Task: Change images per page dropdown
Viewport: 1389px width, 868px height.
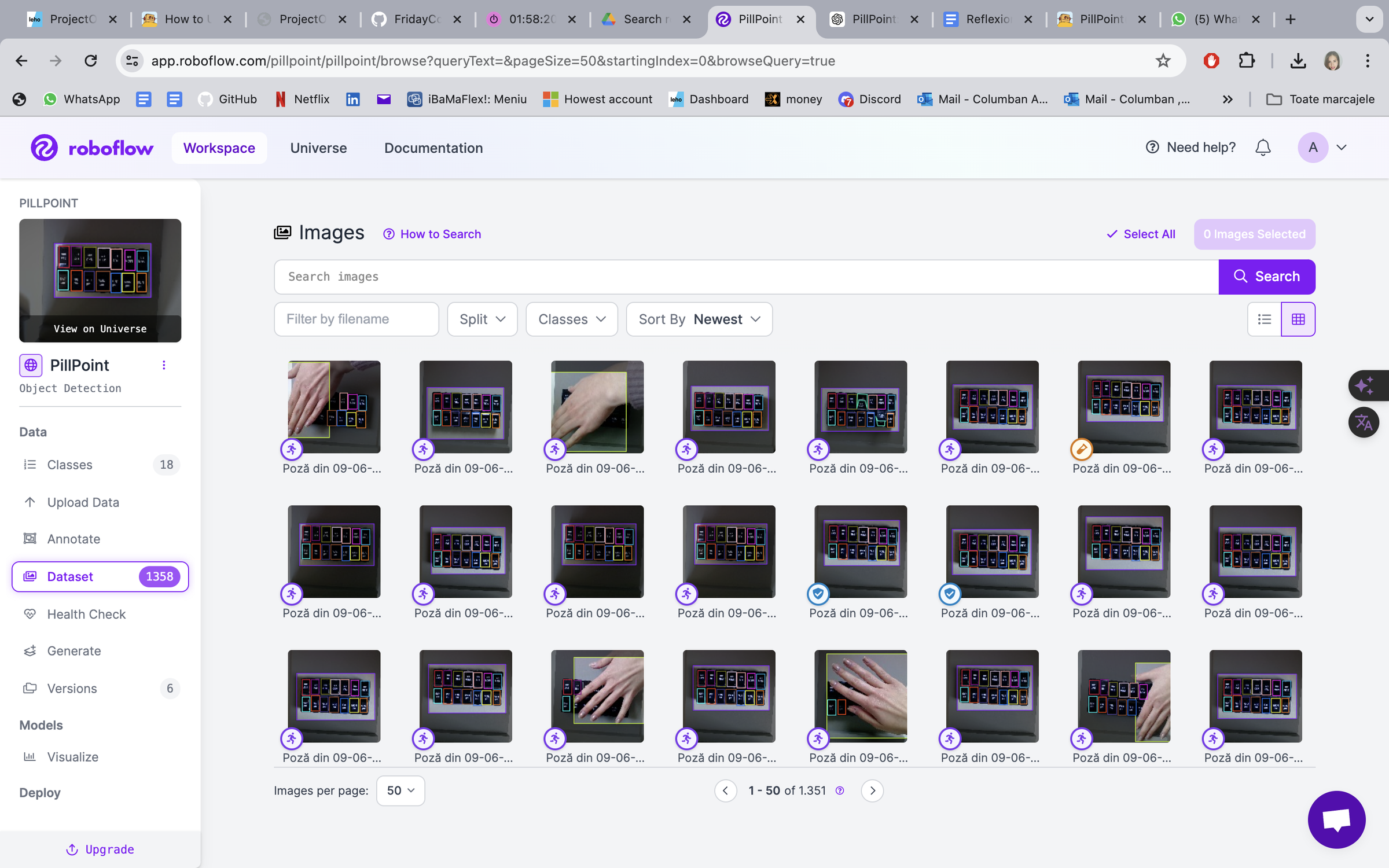Action: click(x=400, y=790)
